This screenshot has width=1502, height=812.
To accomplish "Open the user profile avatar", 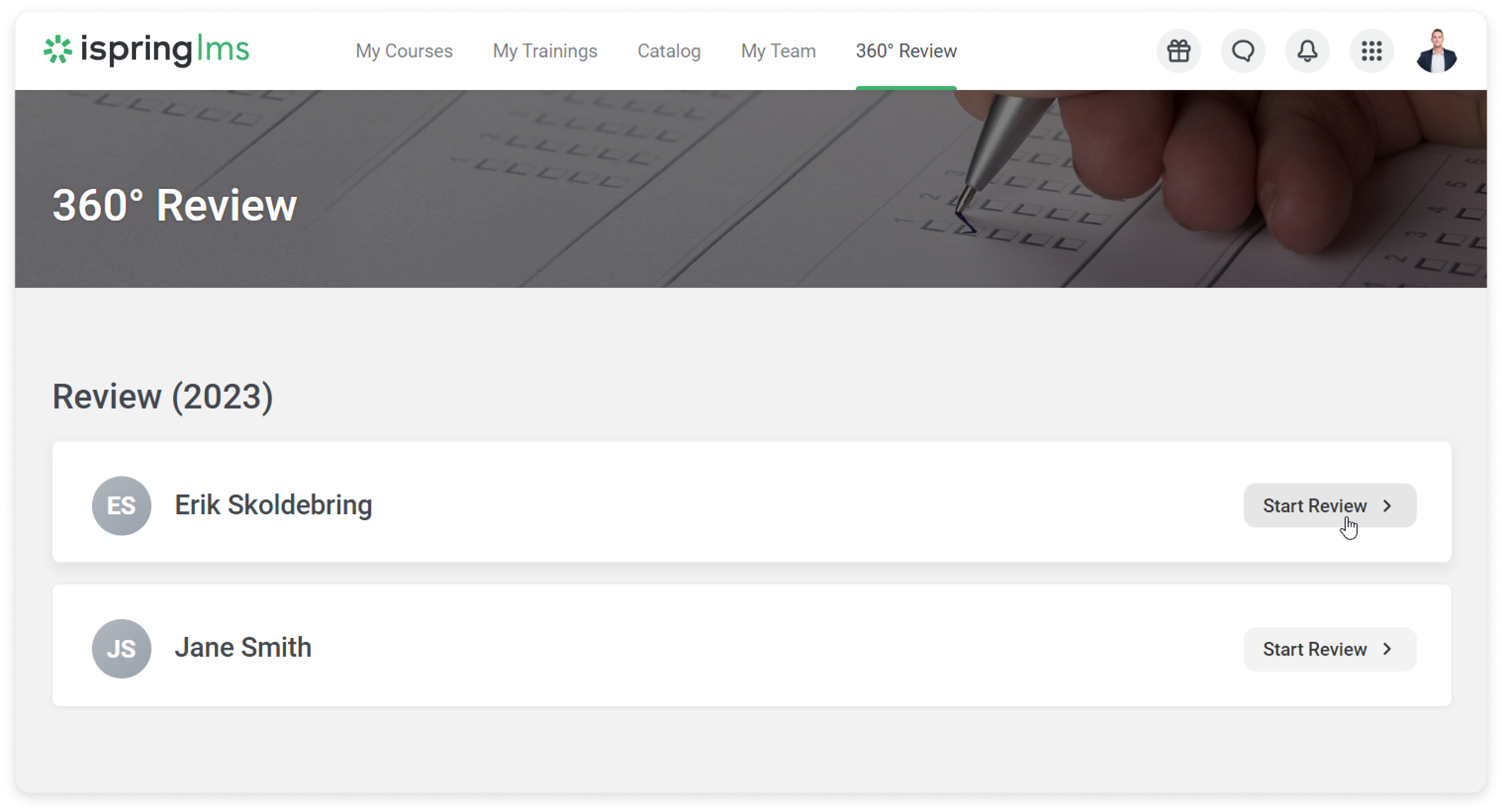I will click(x=1436, y=51).
